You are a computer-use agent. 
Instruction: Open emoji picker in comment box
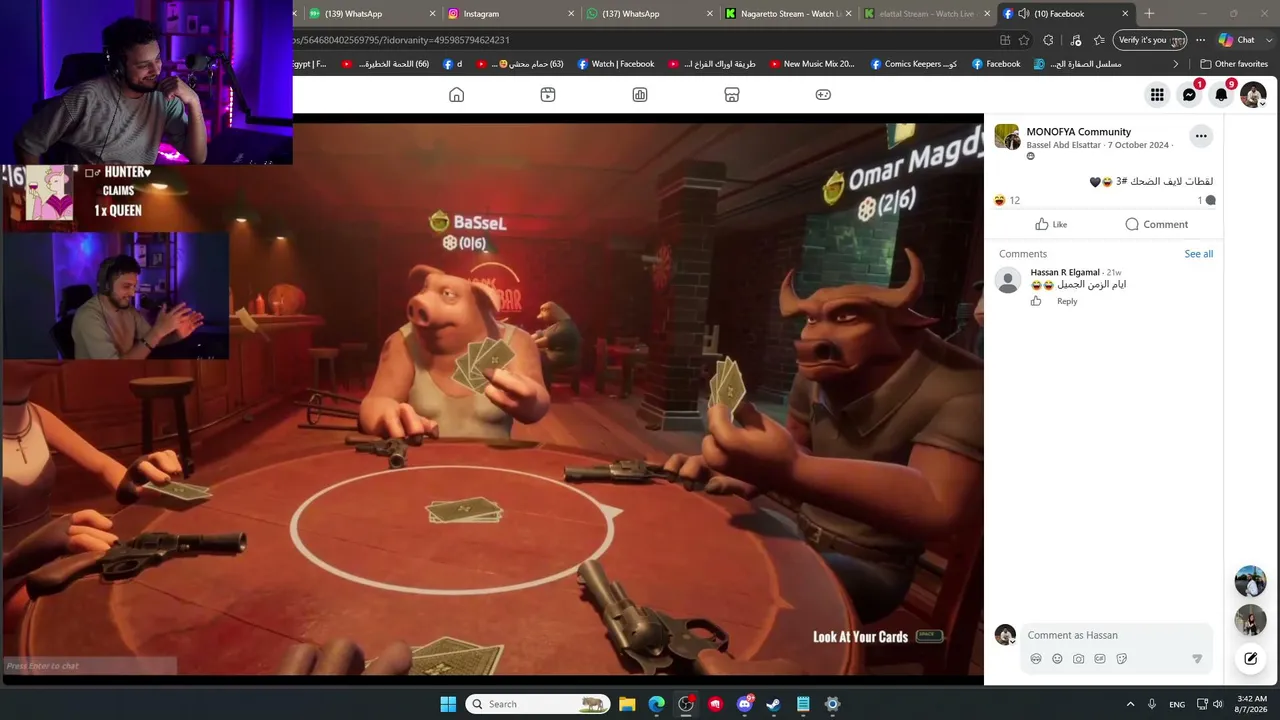(x=1057, y=659)
